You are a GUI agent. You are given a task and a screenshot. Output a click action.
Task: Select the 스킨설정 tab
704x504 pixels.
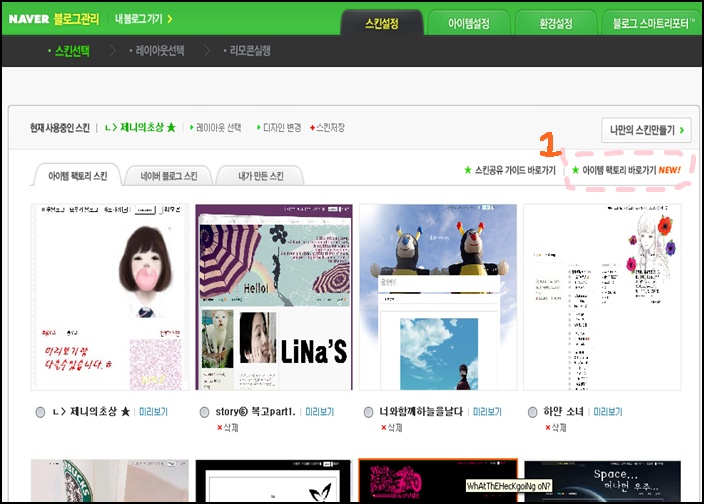tap(382, 23)
